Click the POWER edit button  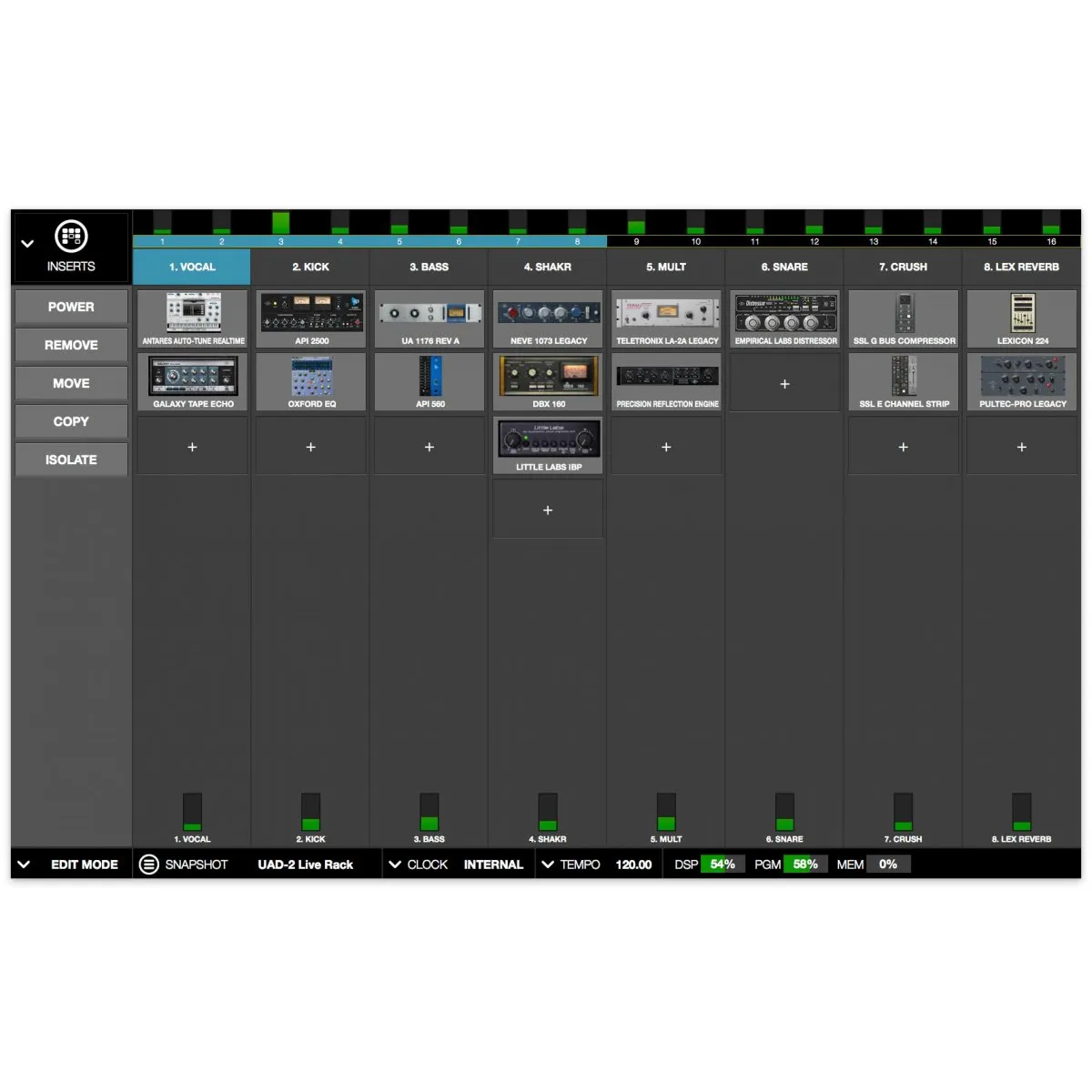pos(71,308)
